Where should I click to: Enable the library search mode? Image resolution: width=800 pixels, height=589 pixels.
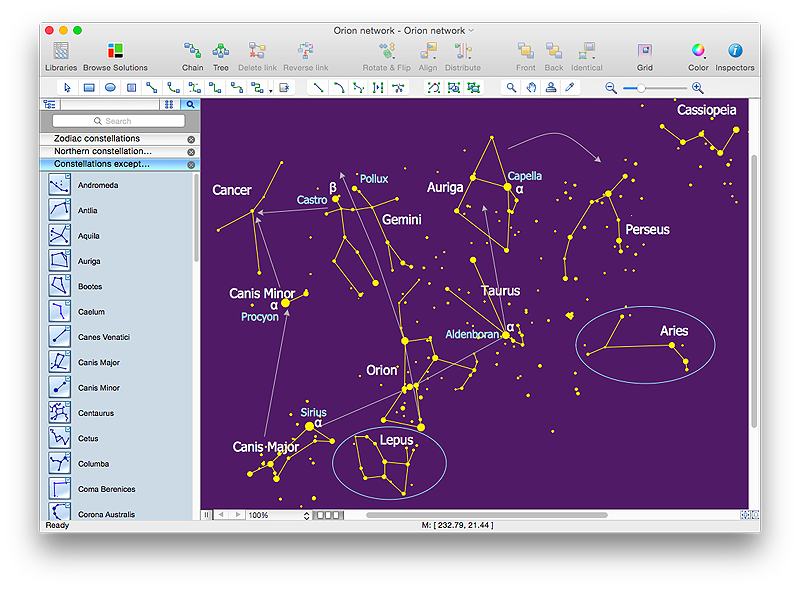[x=189, y=104]
